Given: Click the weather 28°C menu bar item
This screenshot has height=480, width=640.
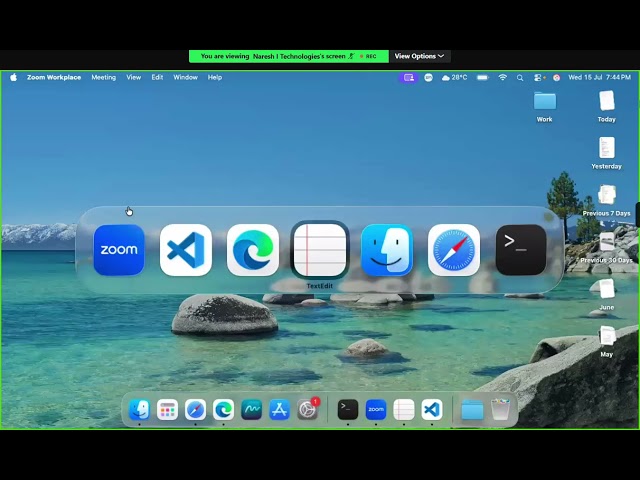Looking at the screenshot, I should 454,77.
